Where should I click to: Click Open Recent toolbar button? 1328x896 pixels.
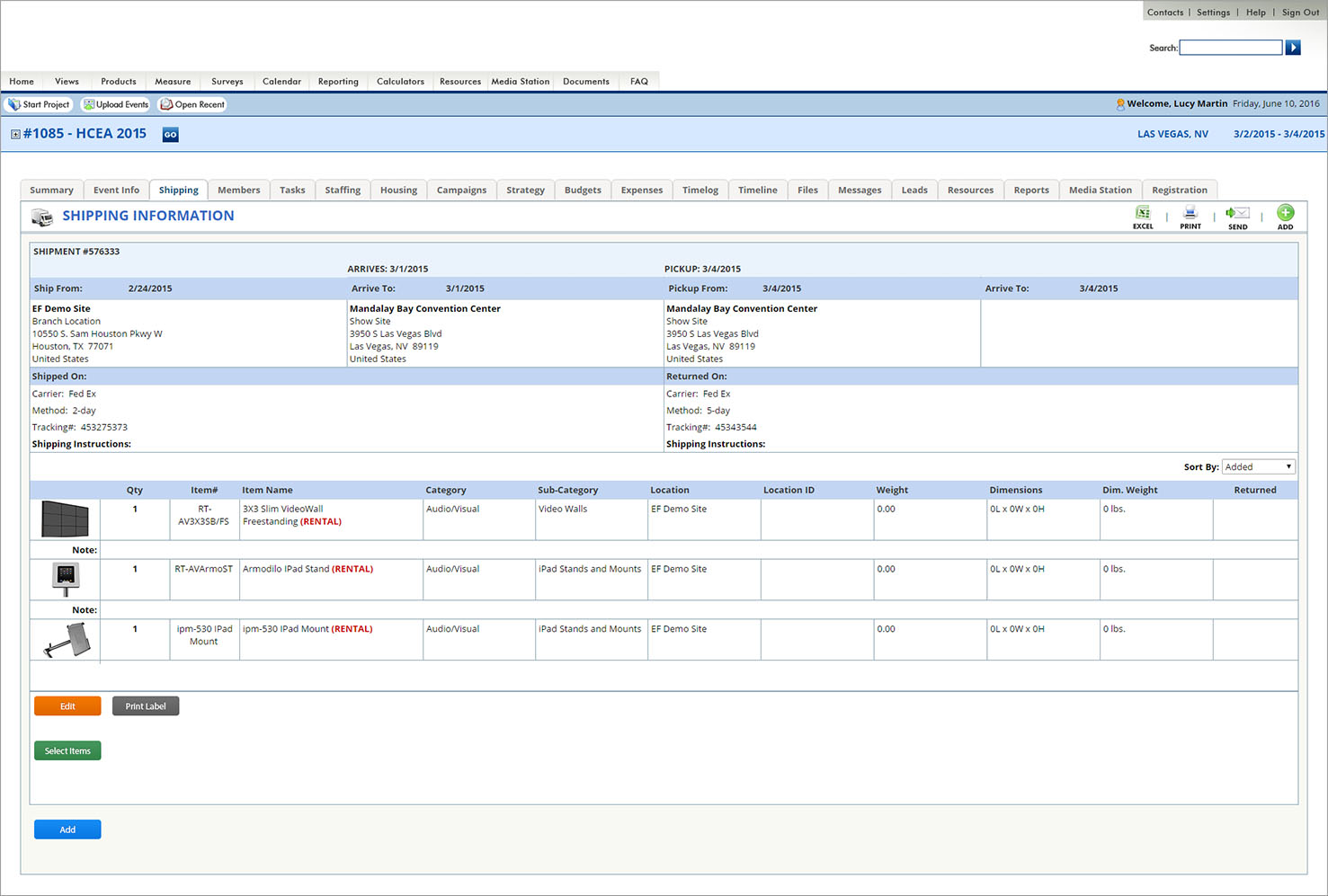click(192, 104)
